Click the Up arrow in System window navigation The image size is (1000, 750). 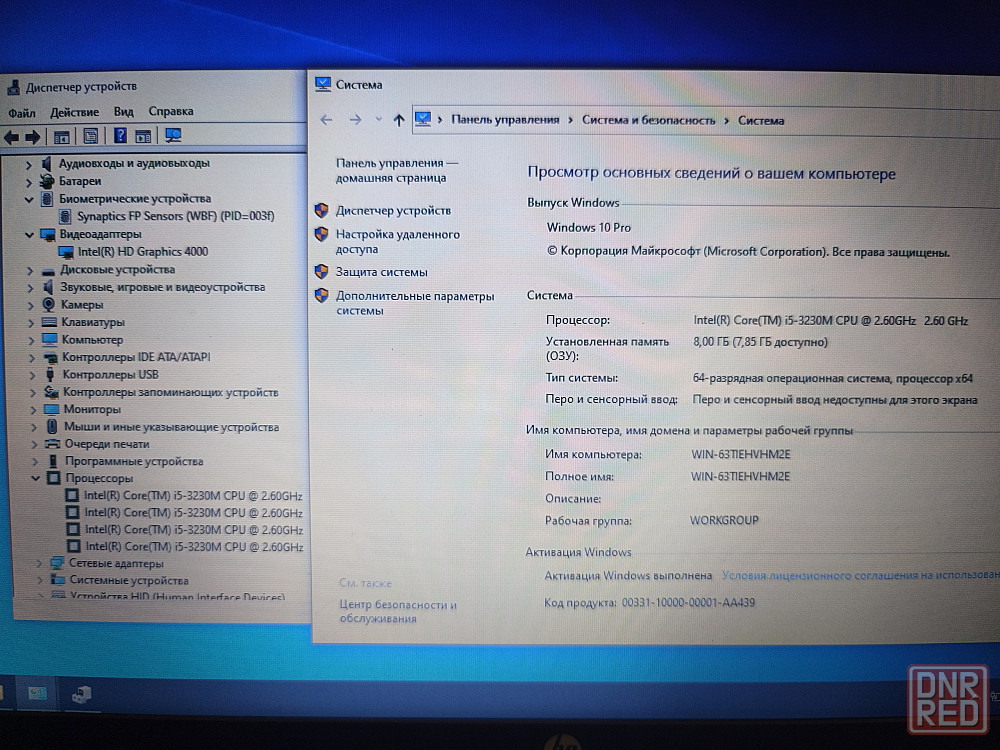399,120
